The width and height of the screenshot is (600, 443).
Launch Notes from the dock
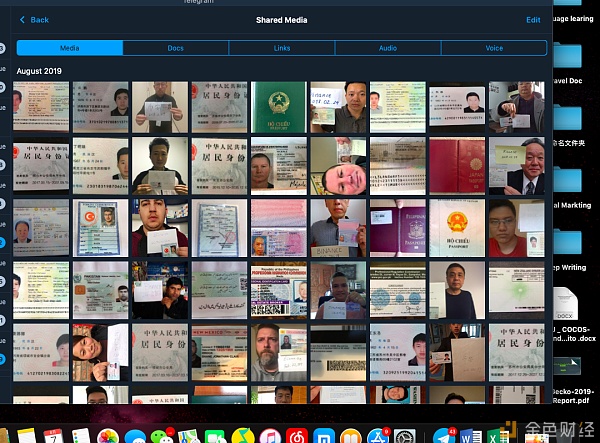coord(26,436)
